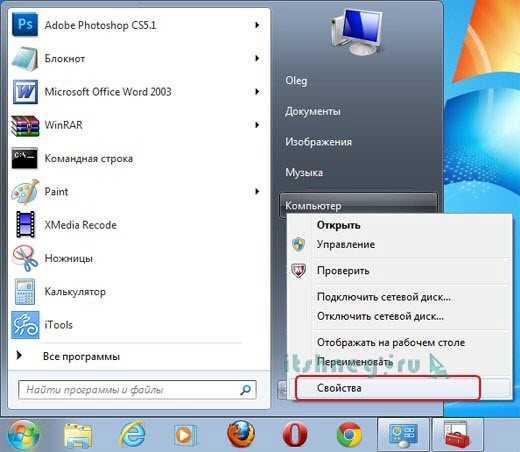Open Документы from Start menu
520x452 pixels.
tap(313, 111)
